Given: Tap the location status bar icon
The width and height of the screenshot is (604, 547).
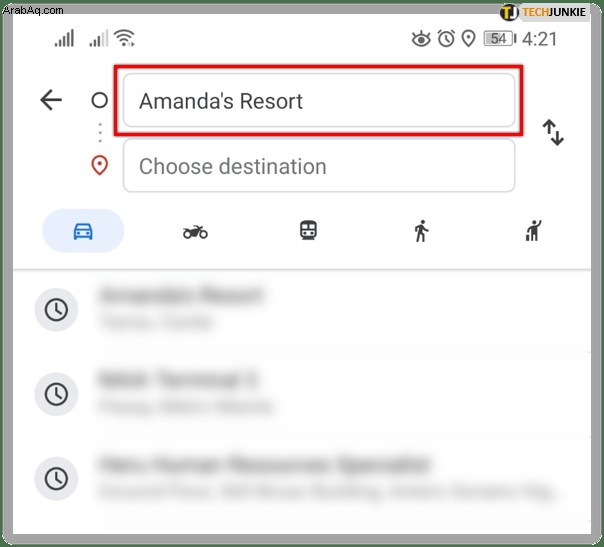Looking at the screenshot, I should pyautogui.click(x=468, y=39).
